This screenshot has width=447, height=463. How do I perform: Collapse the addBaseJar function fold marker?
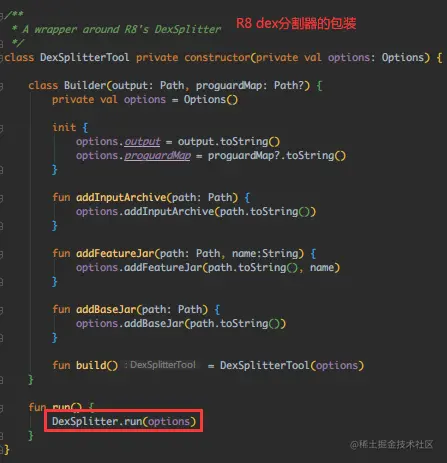(x=2, y=310)
